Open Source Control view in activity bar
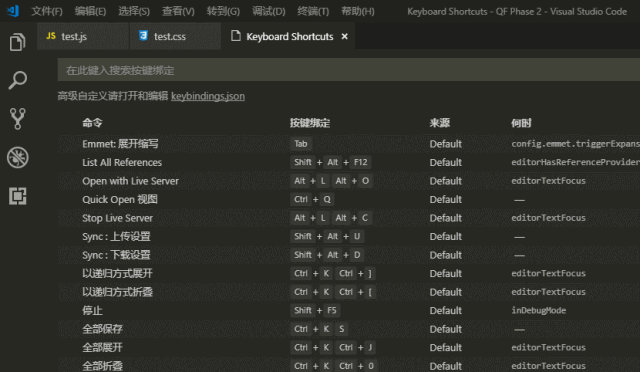This screenshot has width=640, height=372. 18,119
